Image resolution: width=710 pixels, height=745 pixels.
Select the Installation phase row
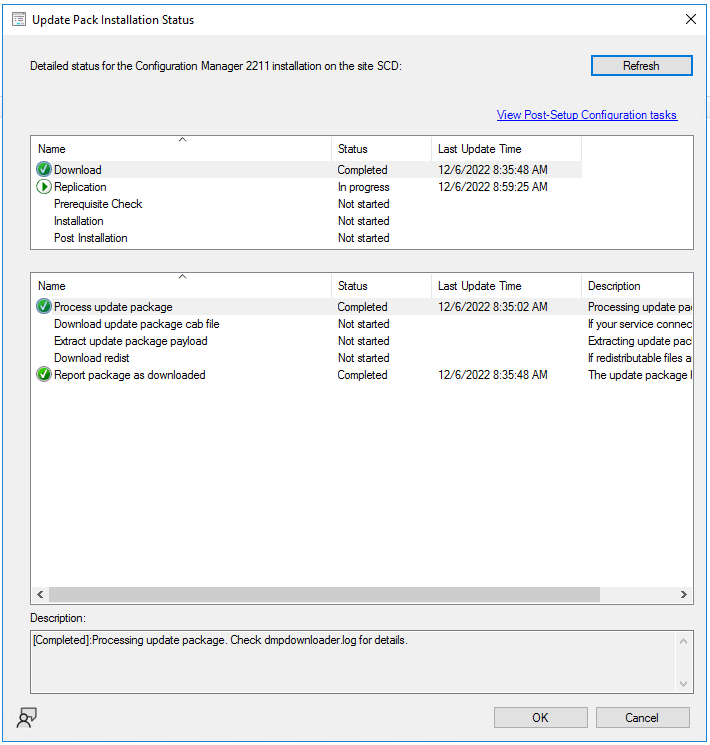coord(307,221)
